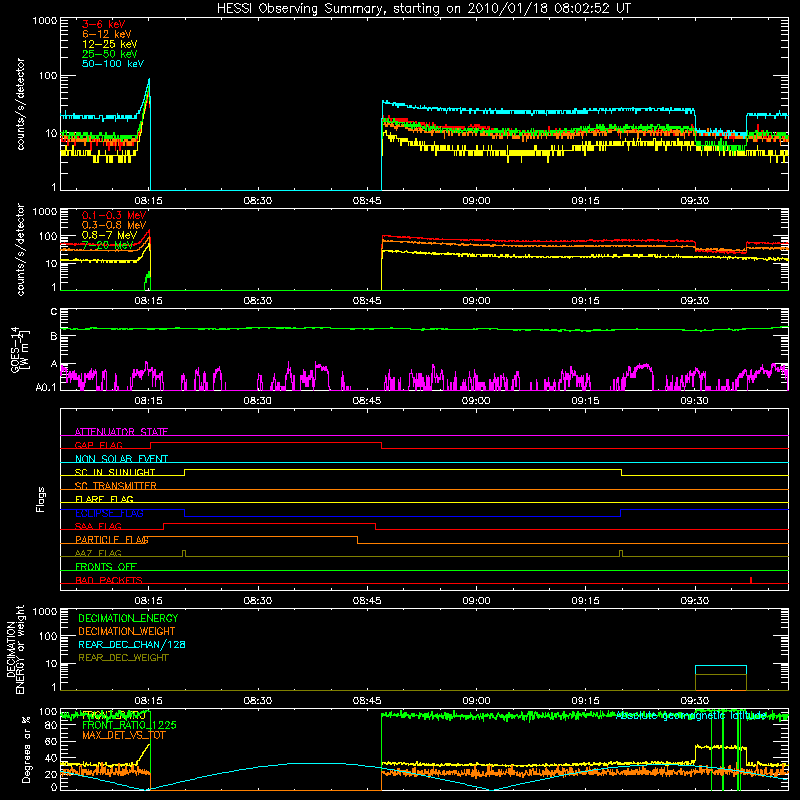Click the PARTICLE_FLAG label
This screenshot has width=800, height=800.
112,540
